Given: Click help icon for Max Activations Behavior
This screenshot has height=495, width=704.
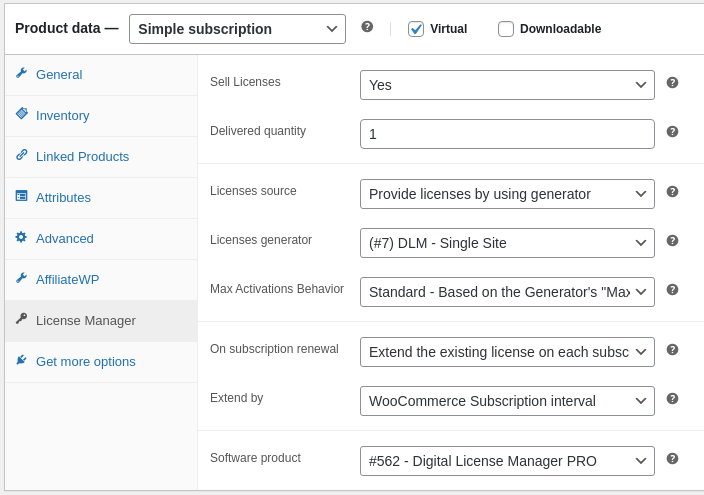Looking at the screenshot, I should point(672,290).
